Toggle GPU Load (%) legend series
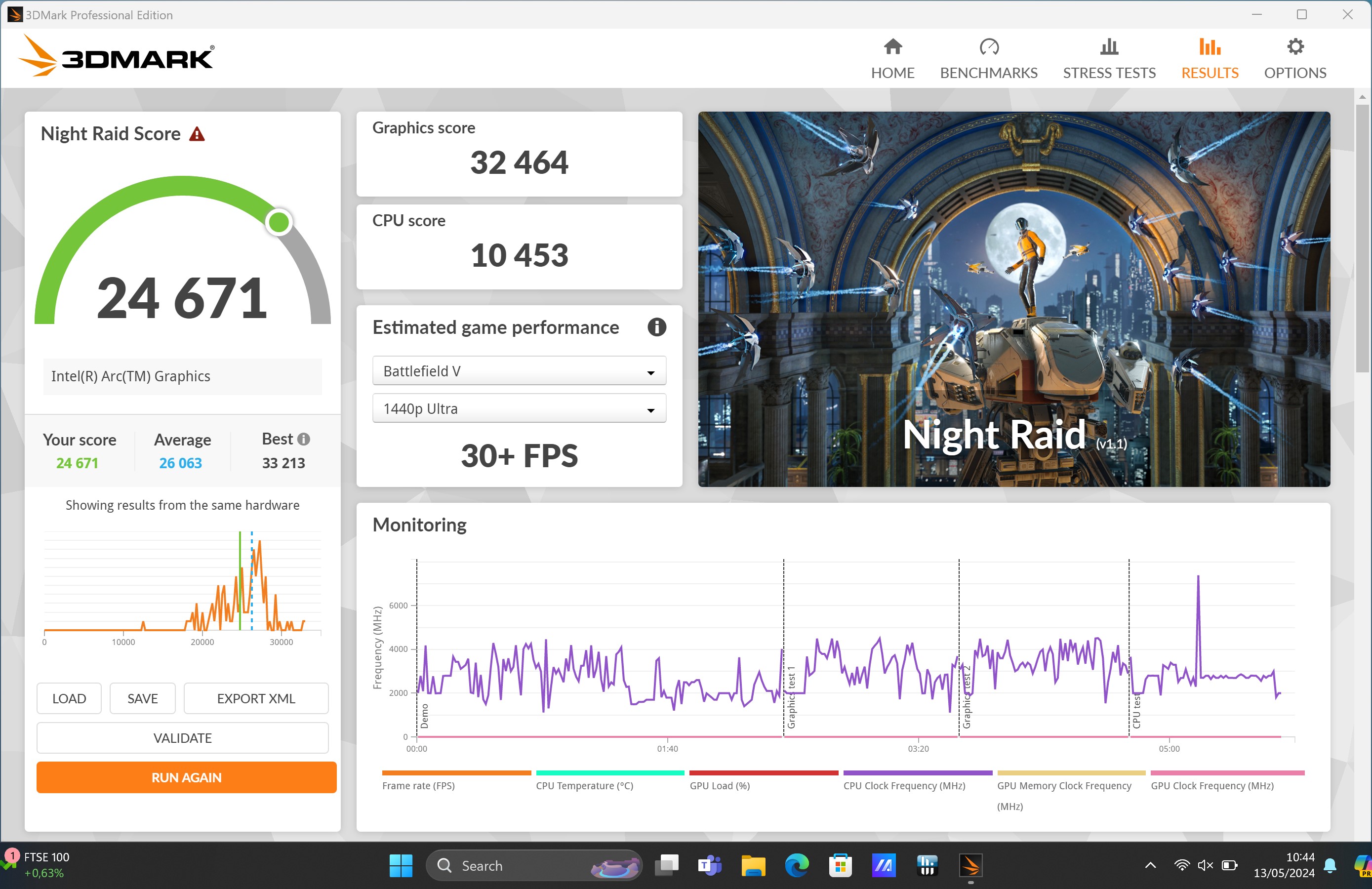1372x889 pixels. pos(720,785)
